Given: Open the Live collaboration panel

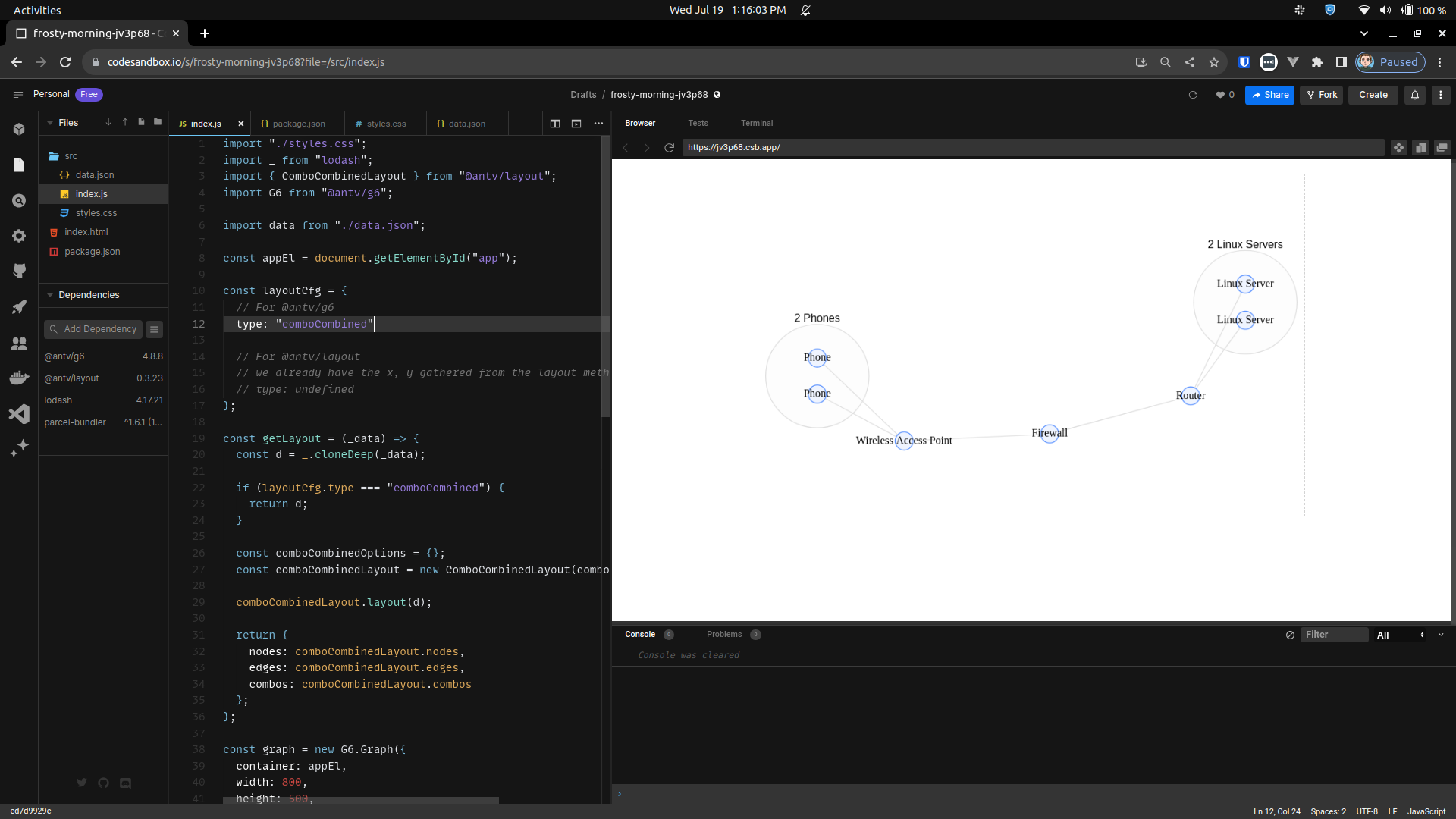Looking at the screenshot, I should 19,343.
